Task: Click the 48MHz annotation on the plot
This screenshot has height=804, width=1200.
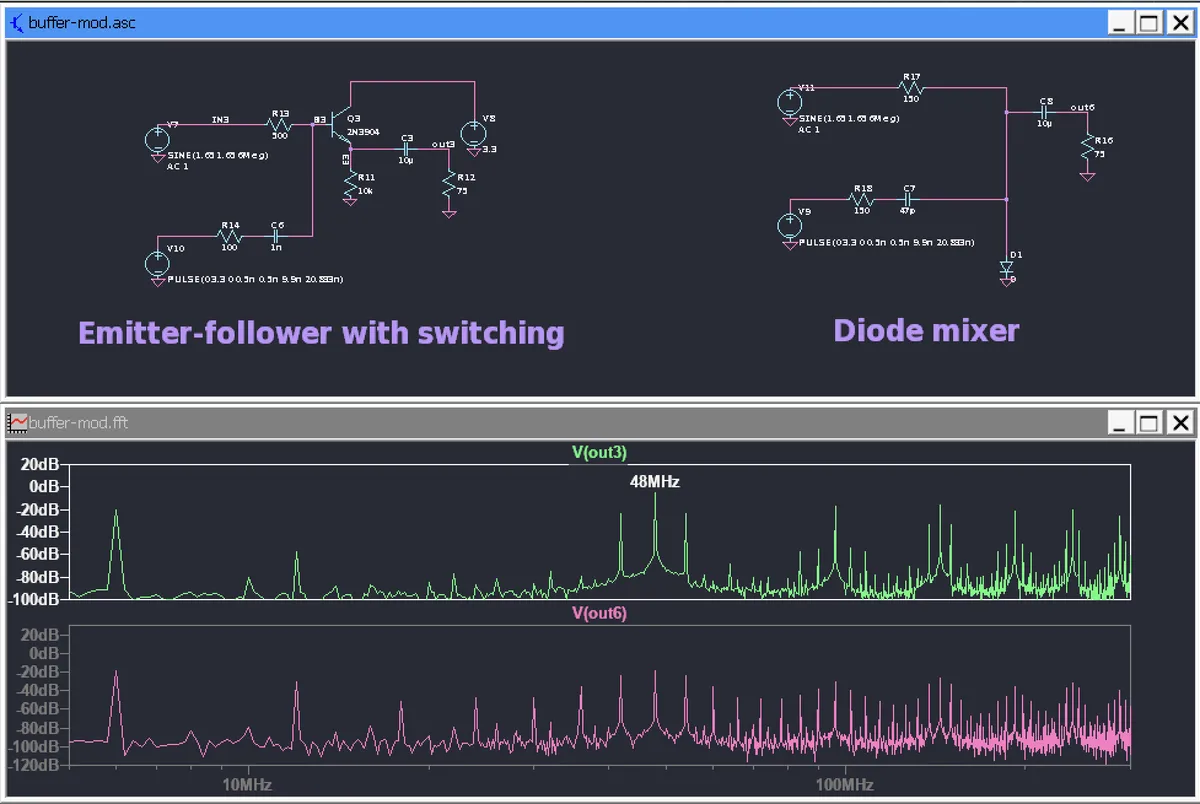Action: tap(655, 482)
